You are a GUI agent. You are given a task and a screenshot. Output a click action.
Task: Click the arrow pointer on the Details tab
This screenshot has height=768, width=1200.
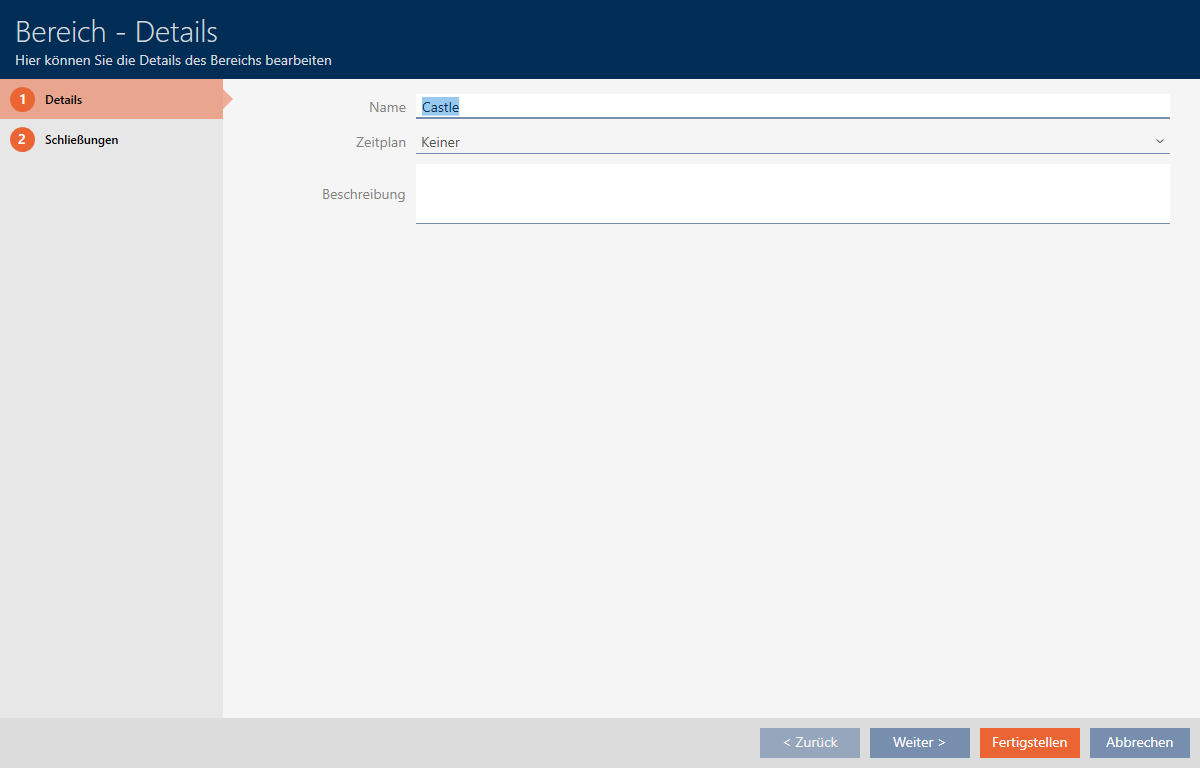click(227, 100)
